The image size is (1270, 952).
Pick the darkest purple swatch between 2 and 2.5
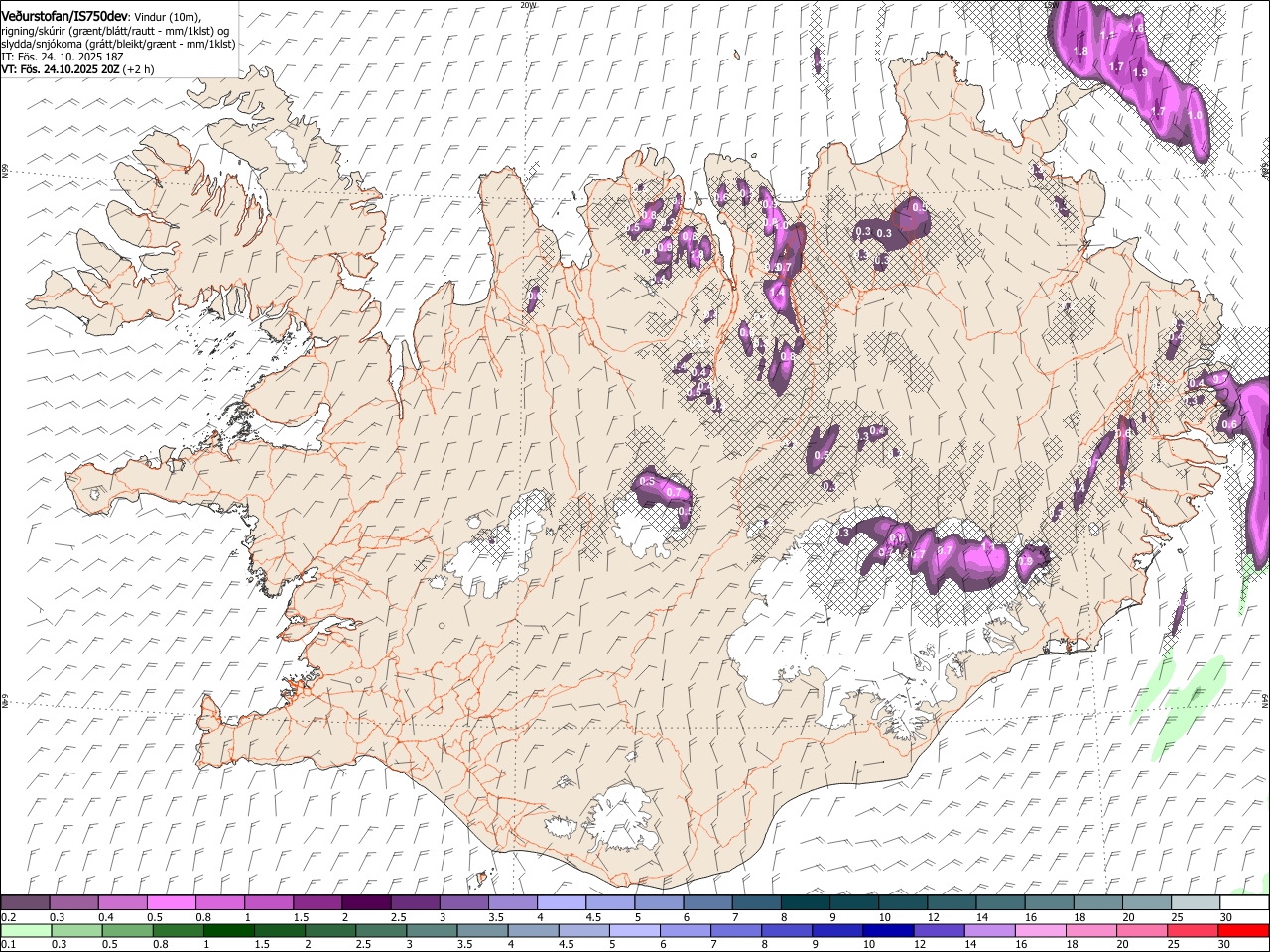click(366, 902)
